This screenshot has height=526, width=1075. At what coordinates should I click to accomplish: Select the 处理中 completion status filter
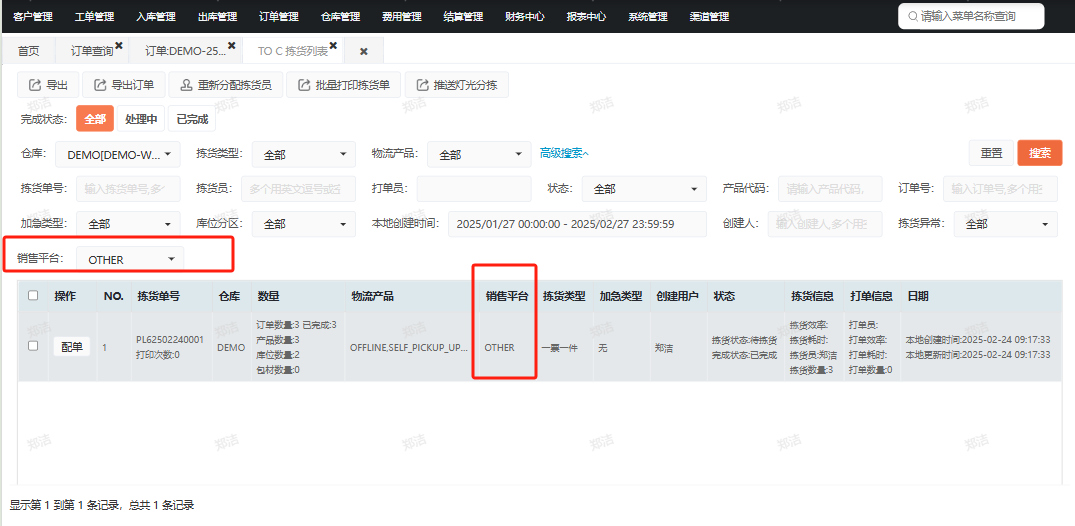pos(141,119)
